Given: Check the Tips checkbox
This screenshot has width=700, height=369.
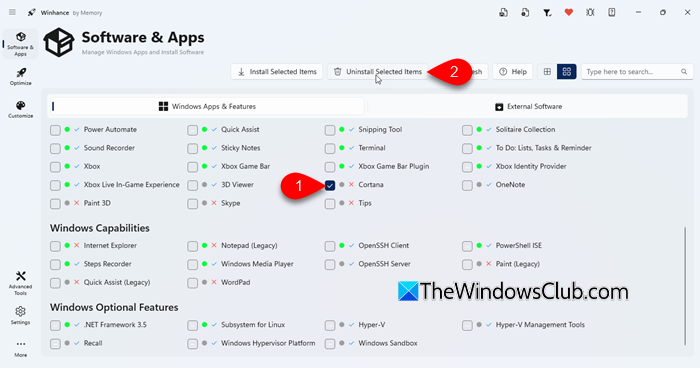Looking at the screenshot, I should coord(330,204).
